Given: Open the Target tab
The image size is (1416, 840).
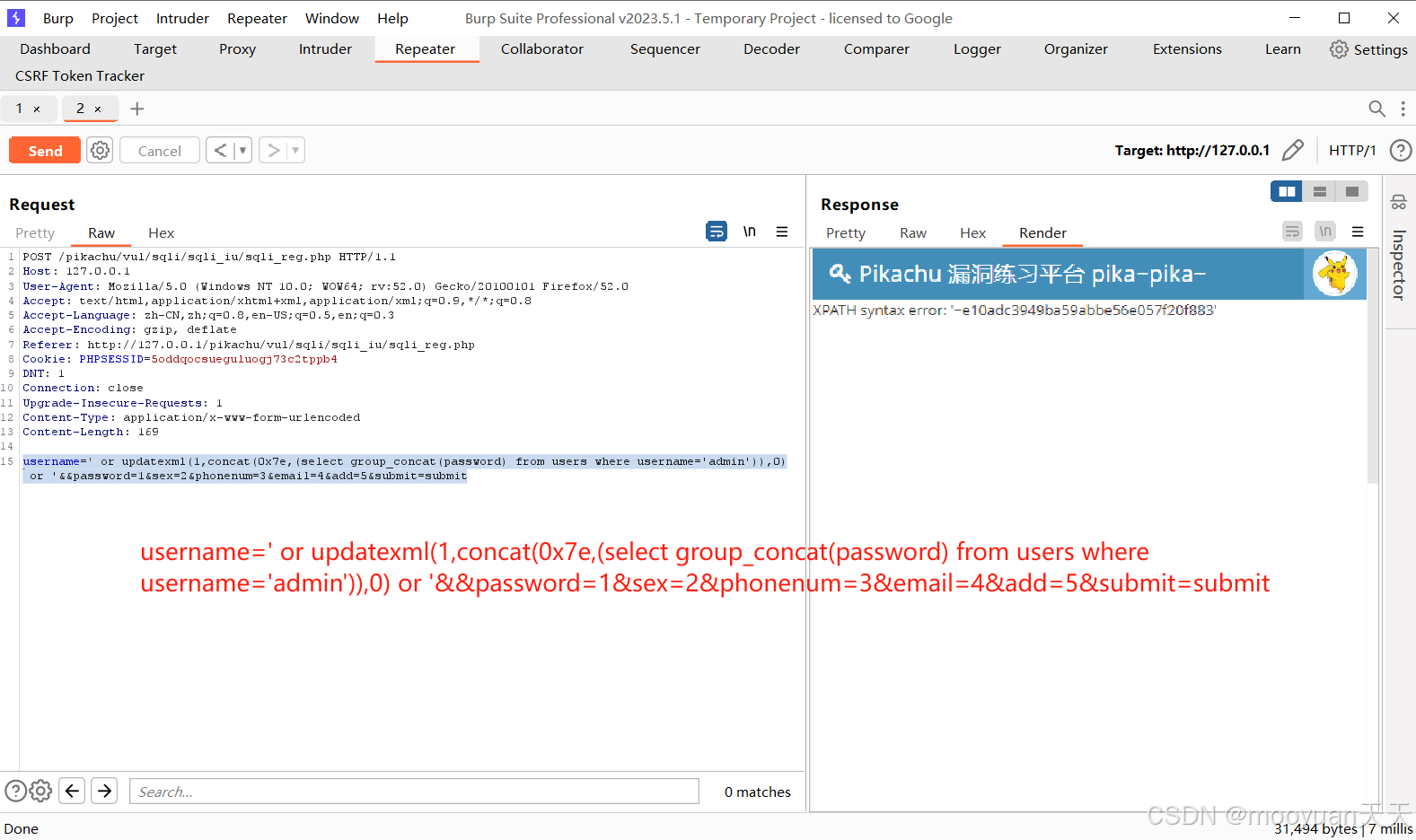Looking at the screenshot, I should [x=155, y=49].
